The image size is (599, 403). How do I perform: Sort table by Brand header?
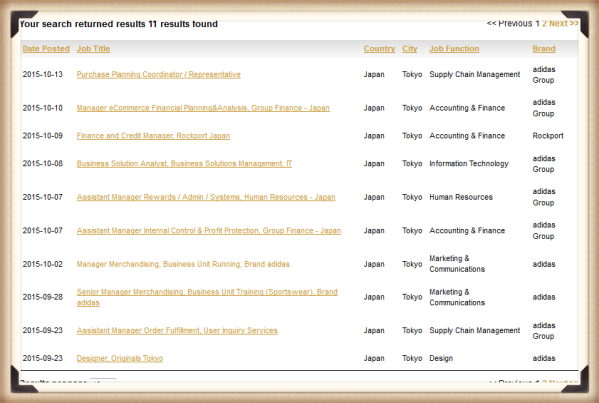tap(544, 49)
